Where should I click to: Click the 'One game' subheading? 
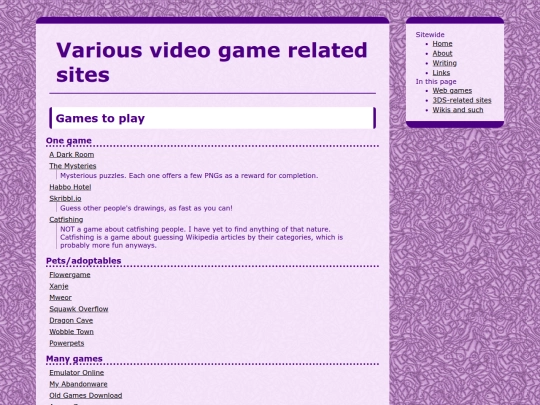pos(69,141)
